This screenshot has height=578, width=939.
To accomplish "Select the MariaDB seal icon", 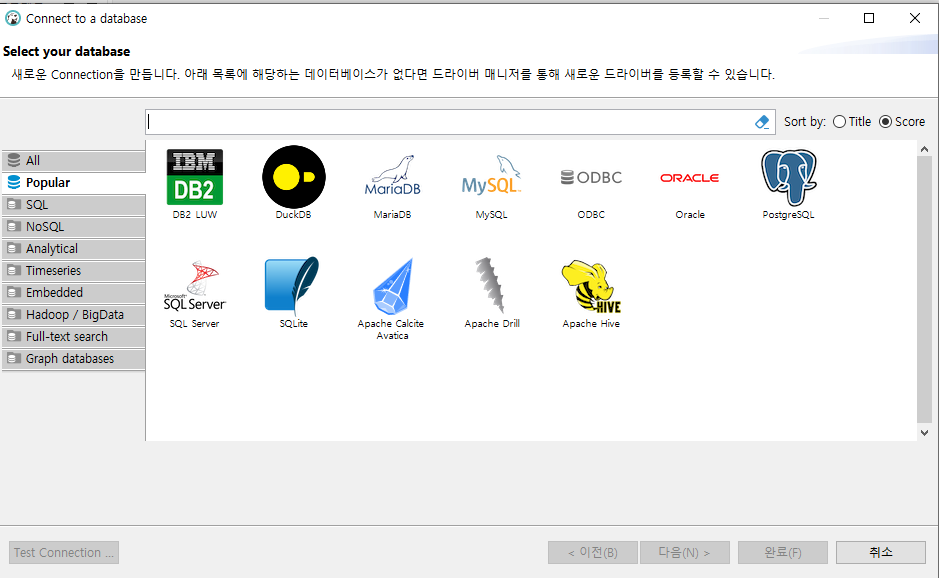I will (392, 176).
